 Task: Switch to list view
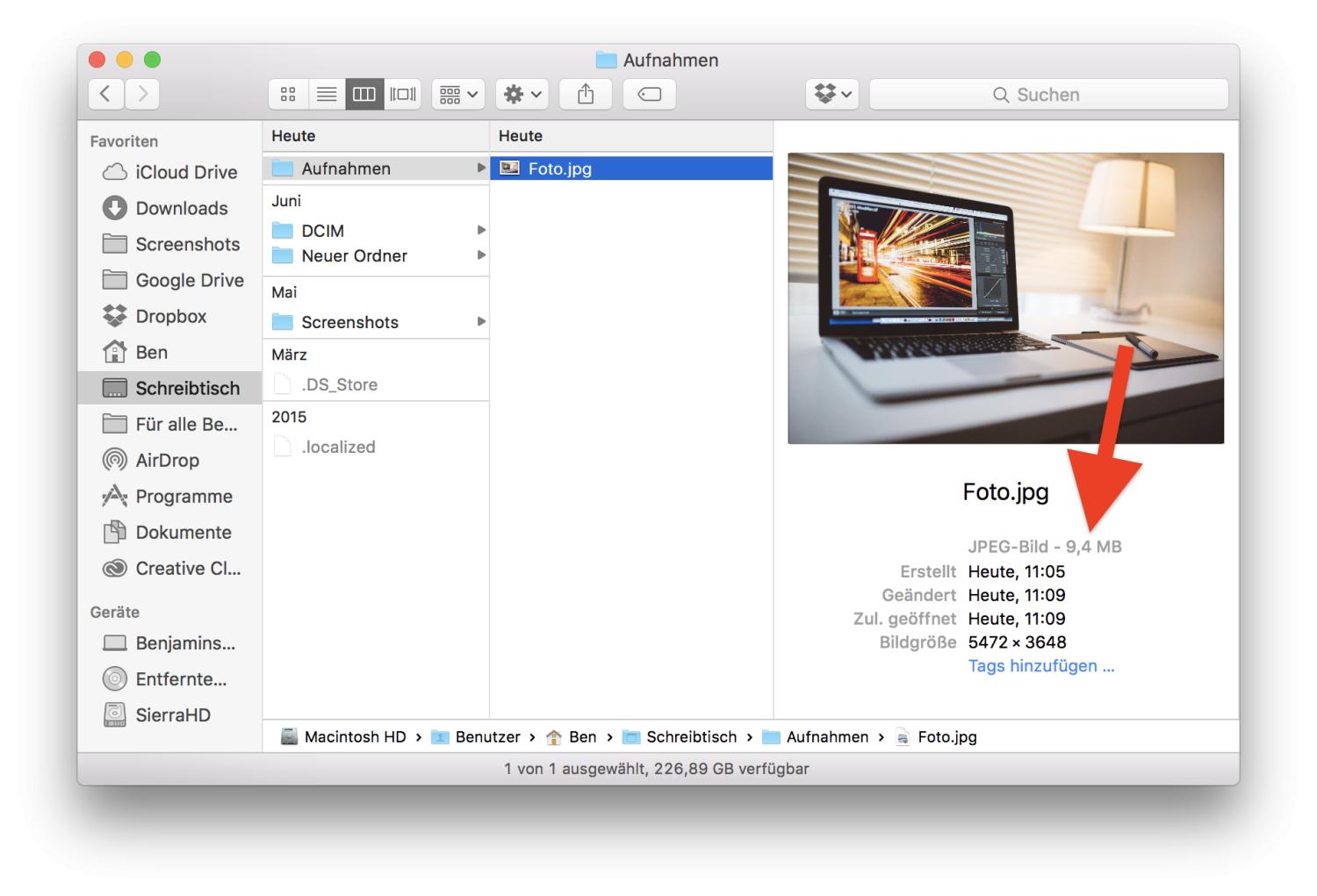coord(326,94)
